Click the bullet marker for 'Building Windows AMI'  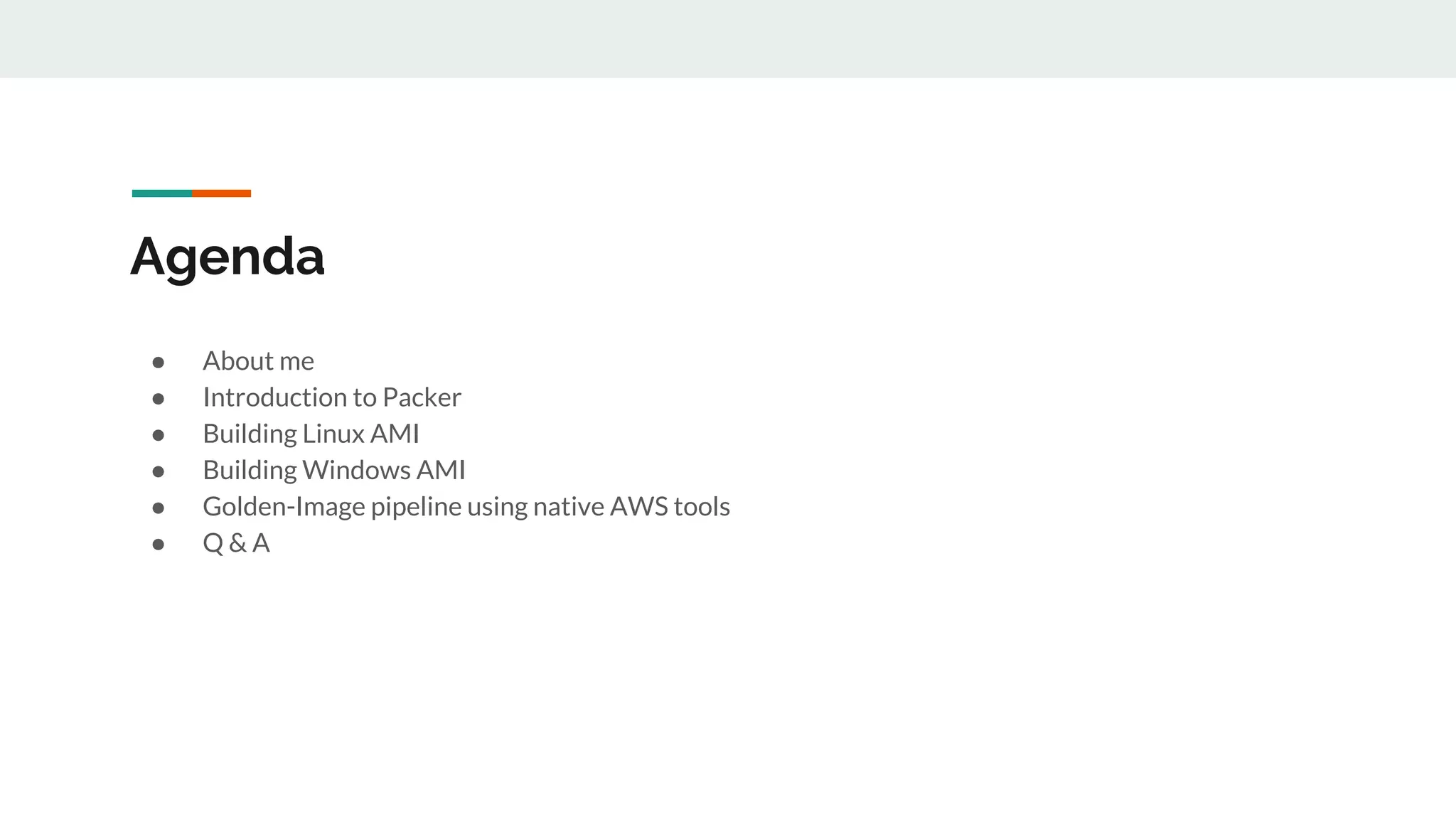tap(159, 471)
